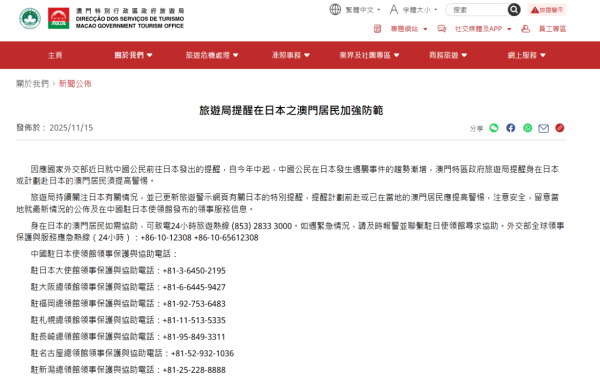Click the social media chat bubble icon
Image resolution: width=600 pixels, height=388 pixels.
pos(442,29)
